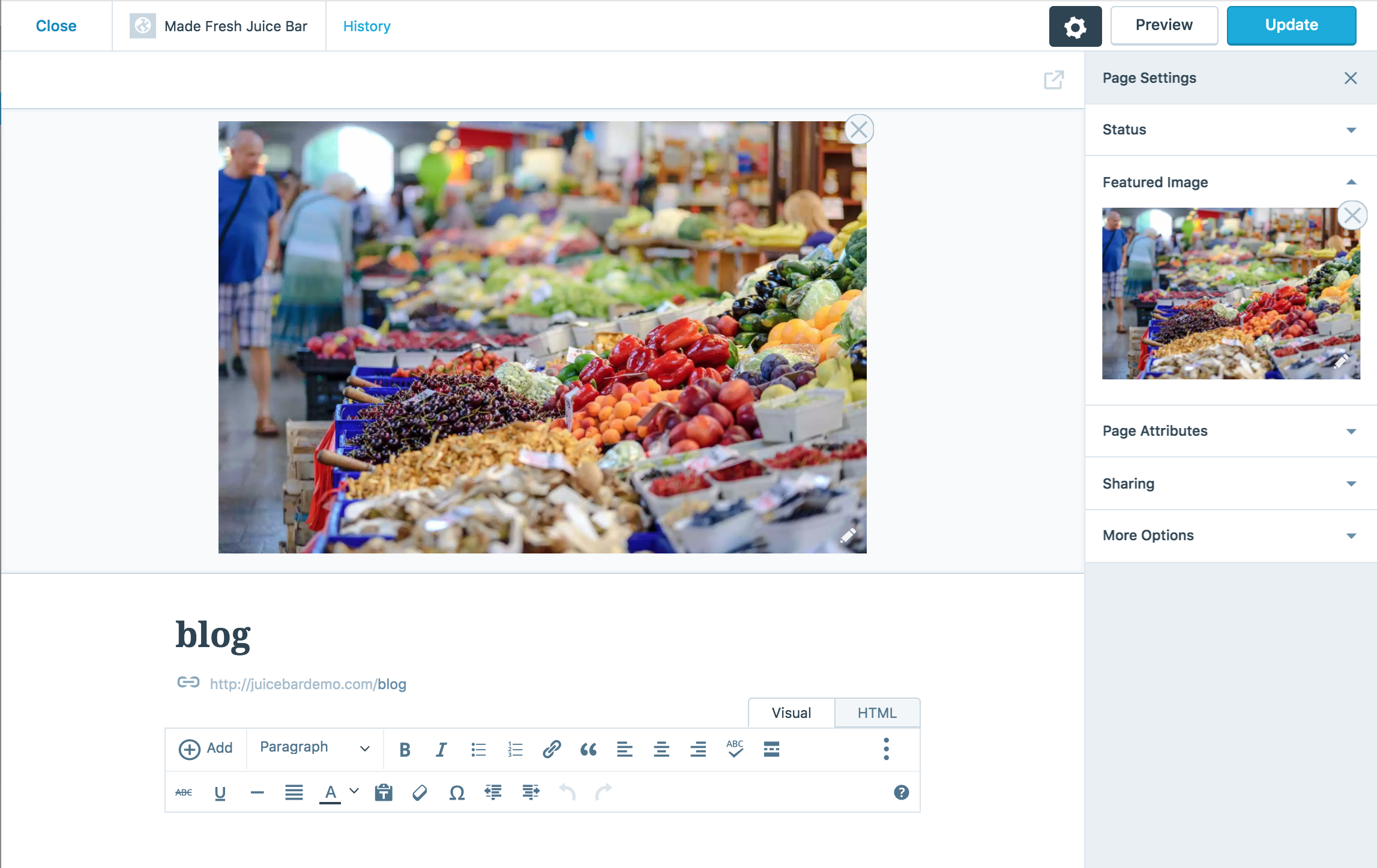Toggle italic formatting
The height and width of the screenshot is (868, 1377).
(441, 749)
